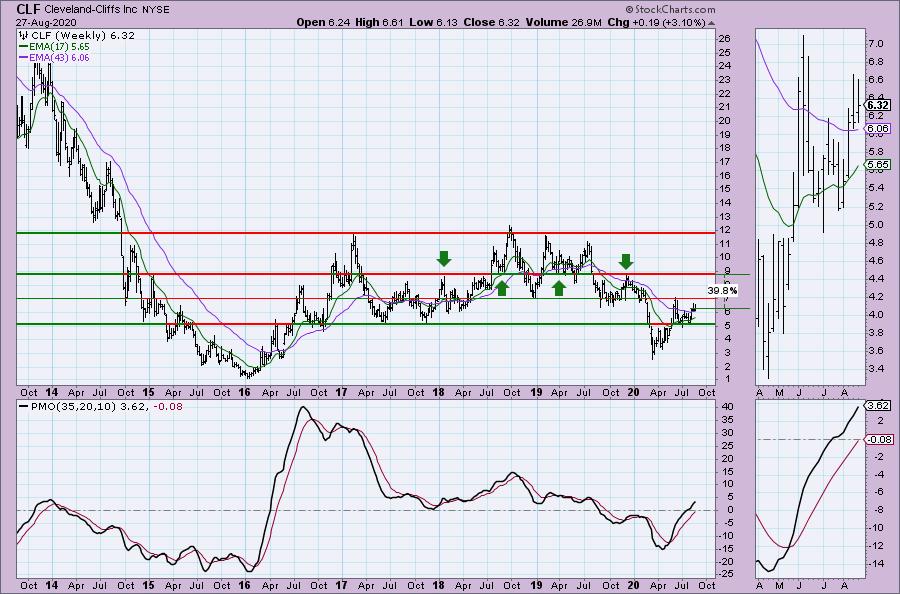Click the boxed 5.65 EMA price label
Viewport: 900px width, 594px height.
tap(879, 165)
